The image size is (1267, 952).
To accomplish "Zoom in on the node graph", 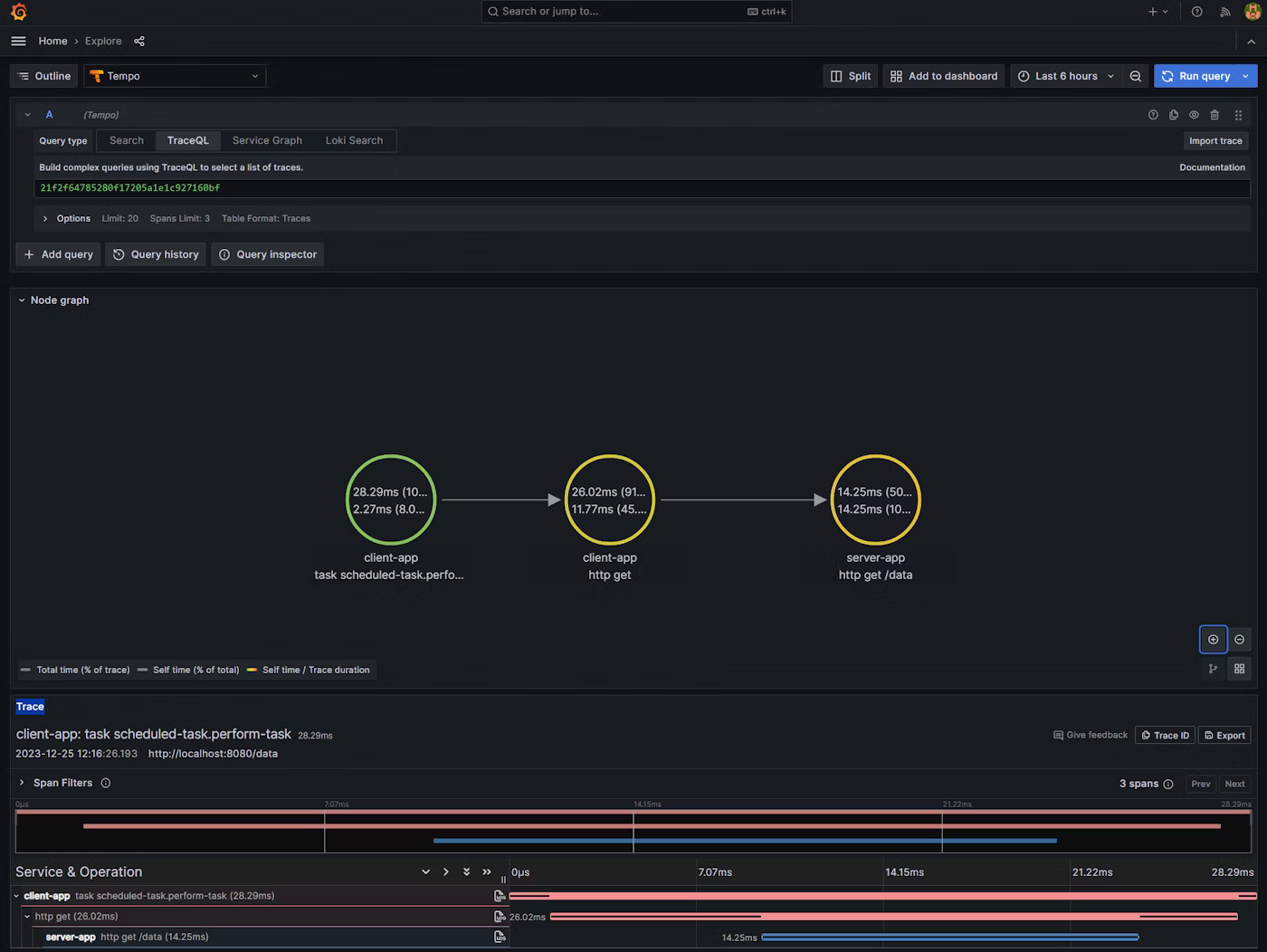I will [x=1213, y=639].
